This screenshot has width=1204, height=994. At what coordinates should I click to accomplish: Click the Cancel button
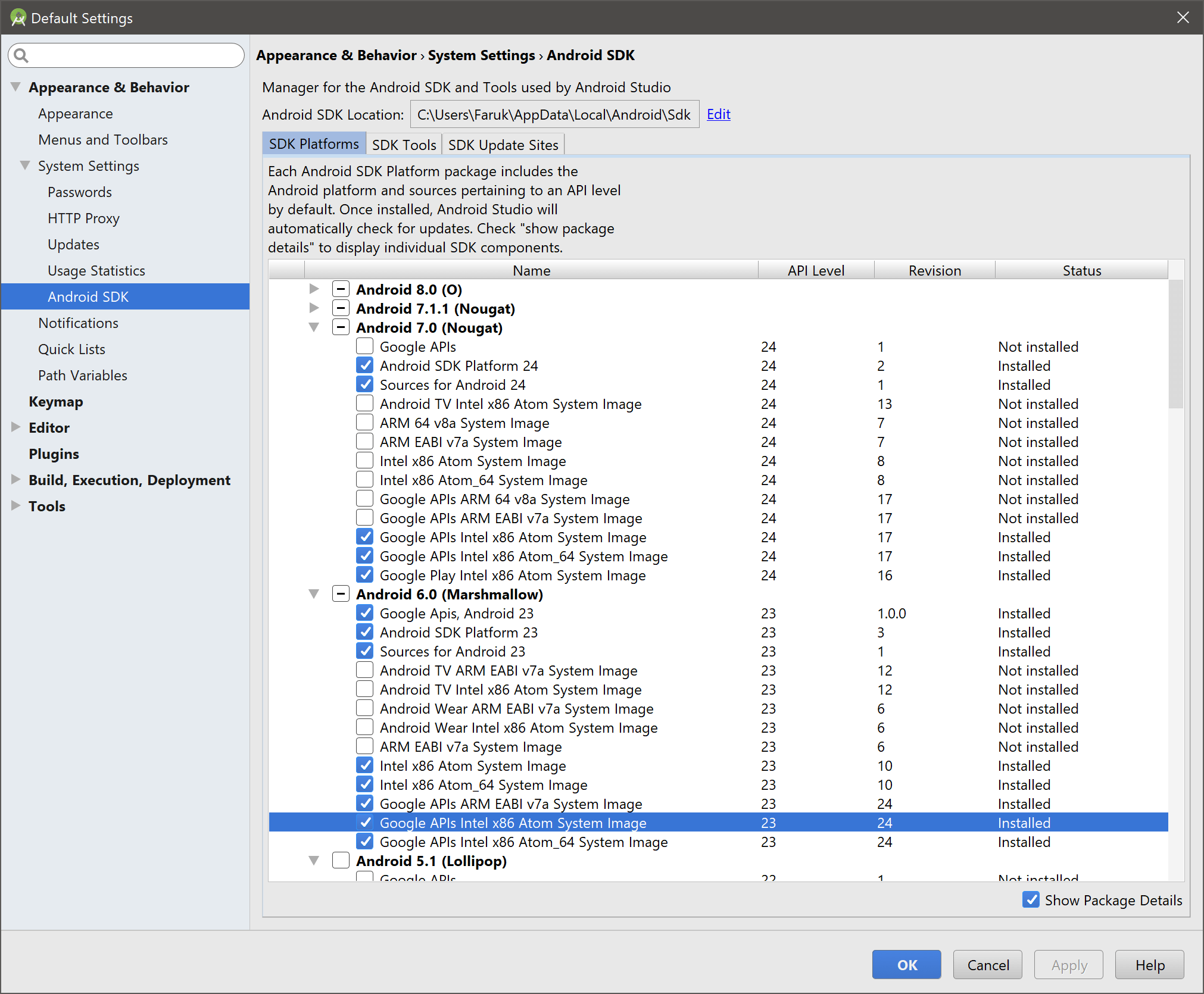pyautogui.click(x=988, y=964)
